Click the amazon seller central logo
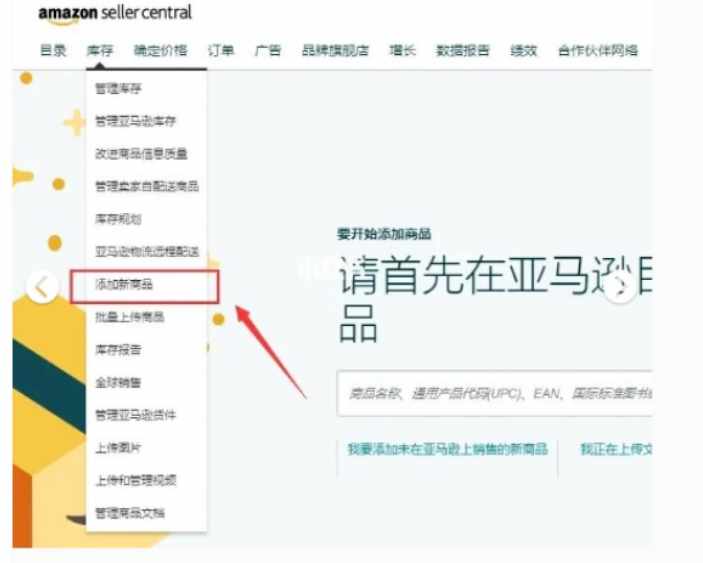This screenshot has height=563, width=703. 115,13
